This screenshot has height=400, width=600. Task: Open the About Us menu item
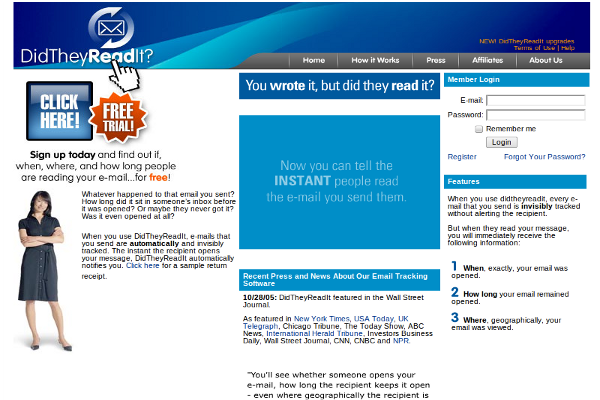(546, 60)
